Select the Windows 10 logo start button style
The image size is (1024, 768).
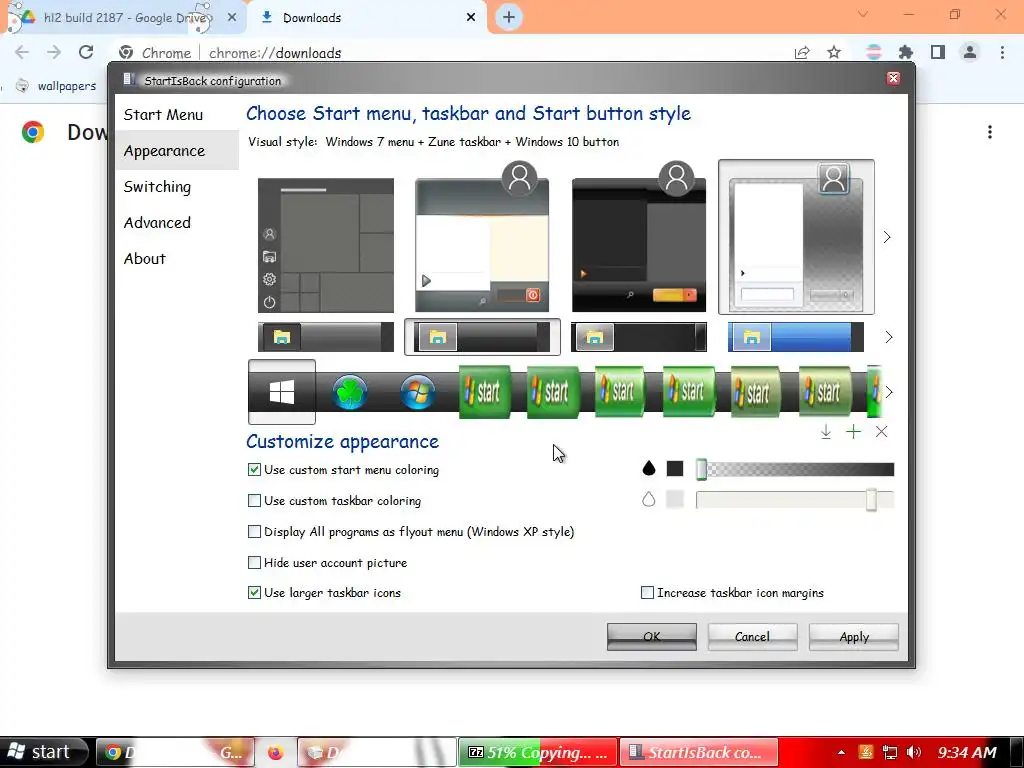[282, 392]
